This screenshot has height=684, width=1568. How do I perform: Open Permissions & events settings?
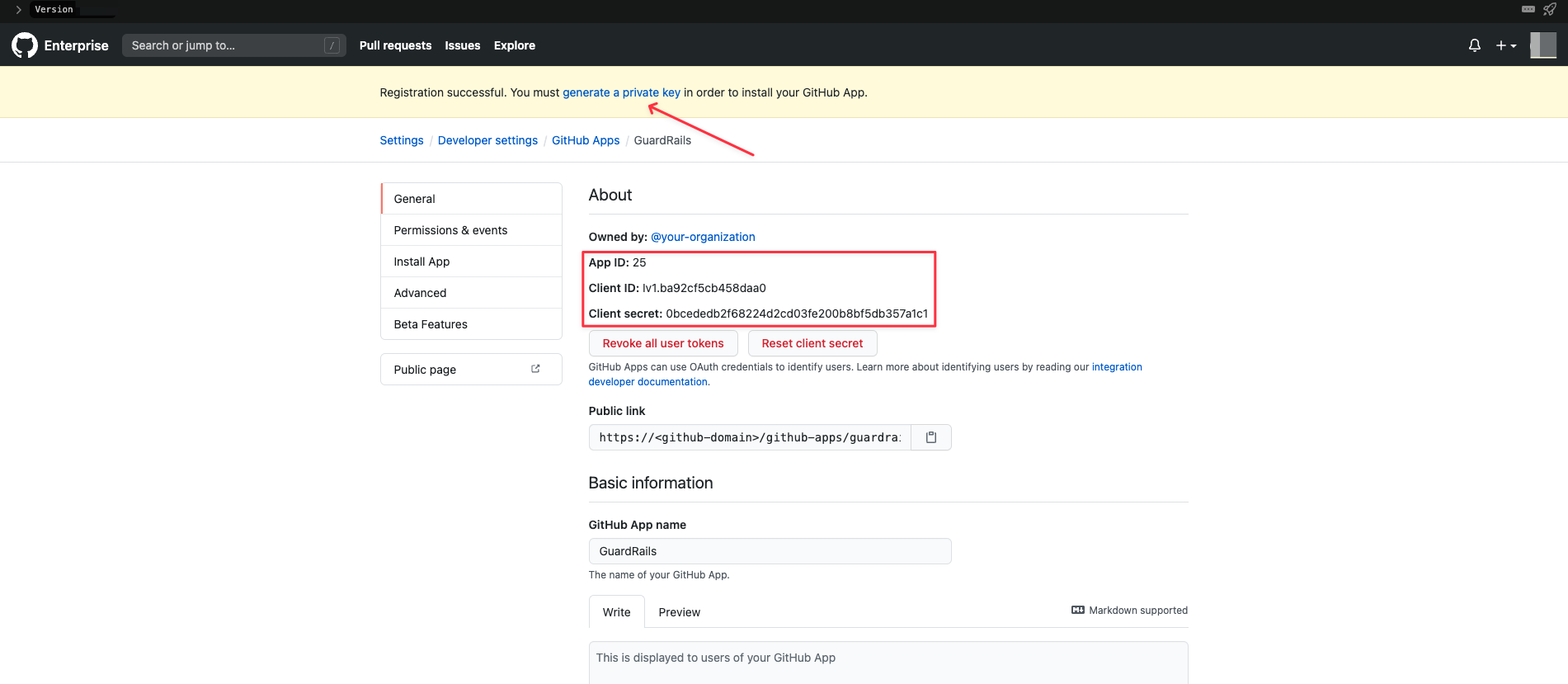[x=471, y=230]
